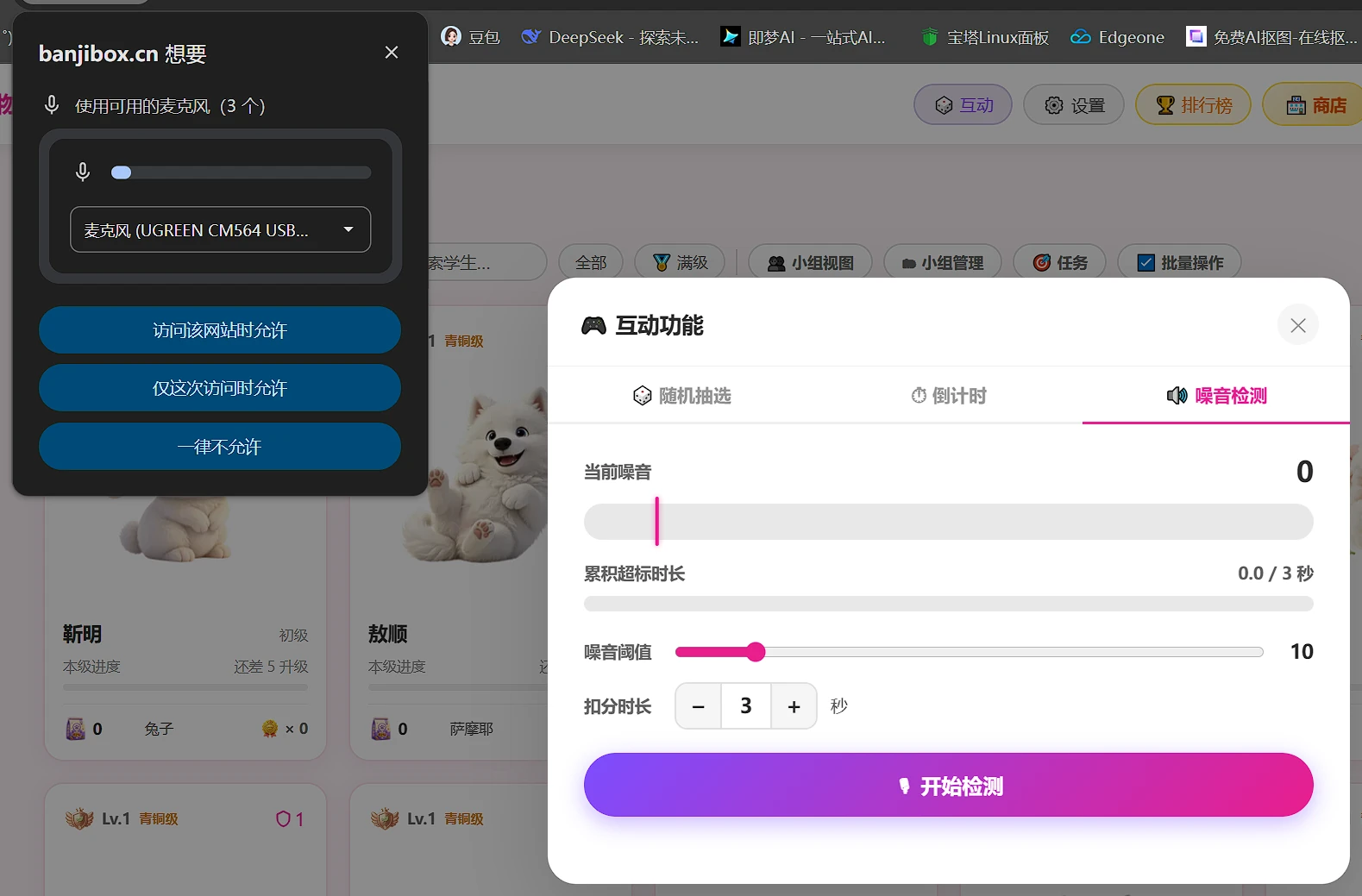The image size is (1362, 896).
Task: Open the 宝塔Linux面板 bookmark
Action: (x=984, y=37)
